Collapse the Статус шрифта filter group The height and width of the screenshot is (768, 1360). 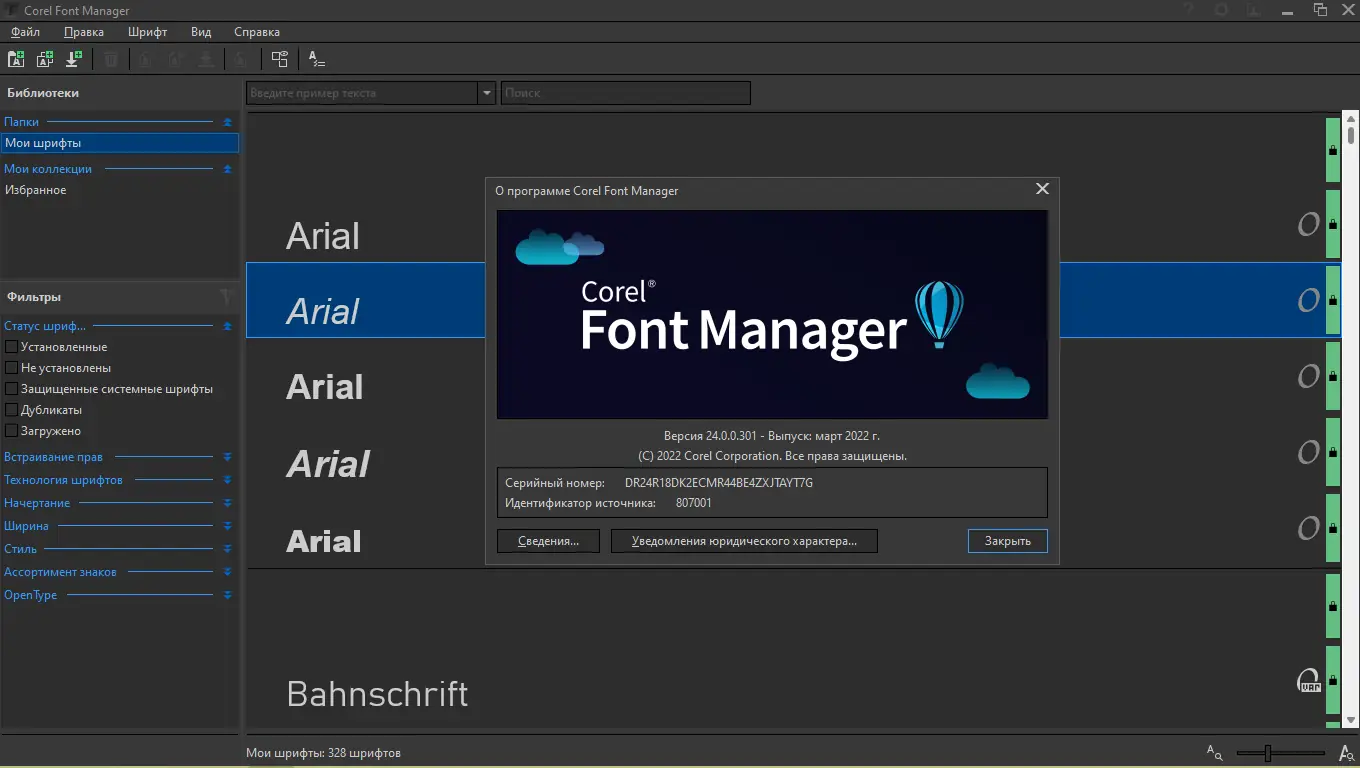point(227,326)
